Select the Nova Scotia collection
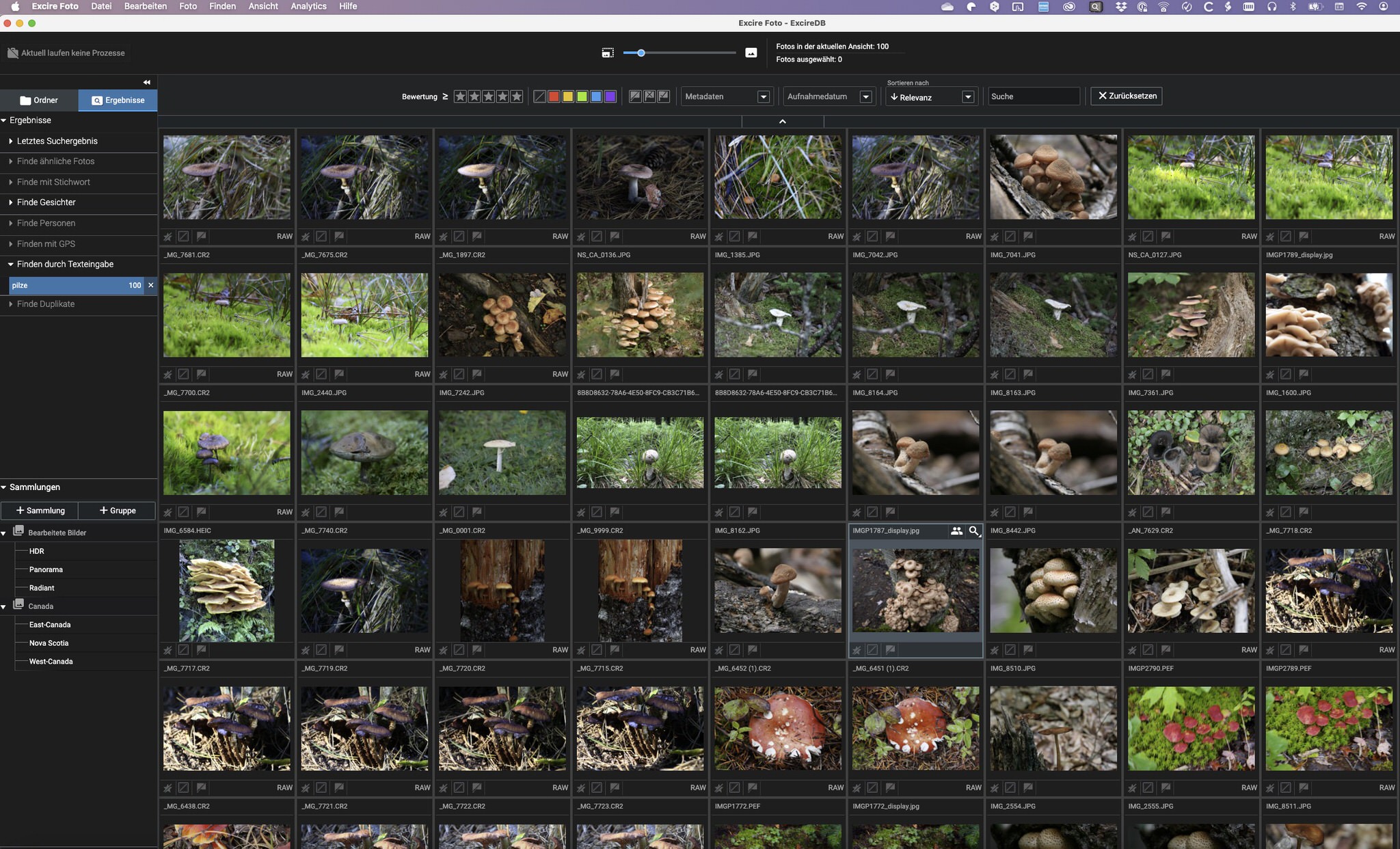The image size is (1400, 849). click(x=49, y=643)
